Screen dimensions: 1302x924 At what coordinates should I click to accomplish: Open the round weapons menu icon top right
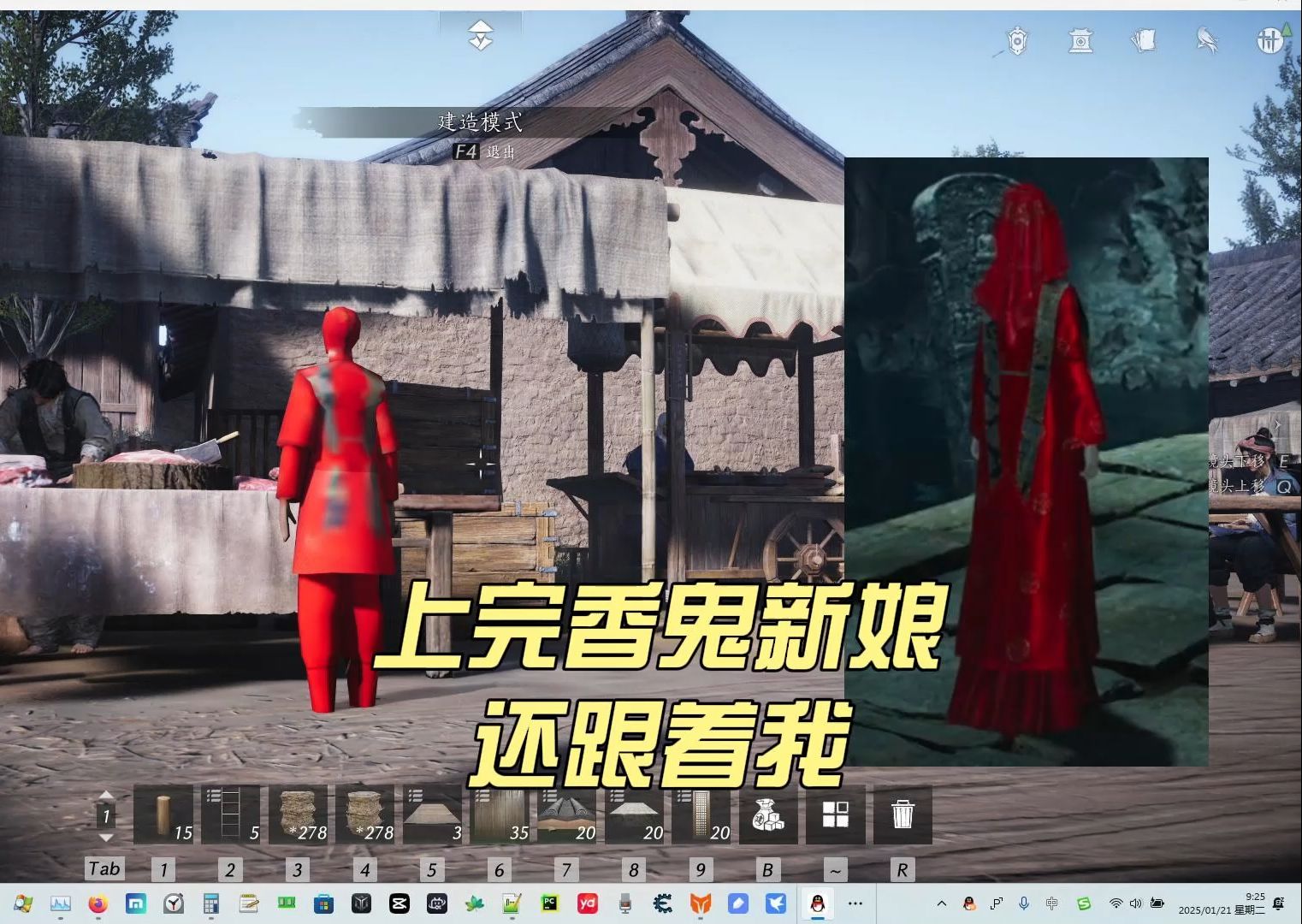[1270, 39]
